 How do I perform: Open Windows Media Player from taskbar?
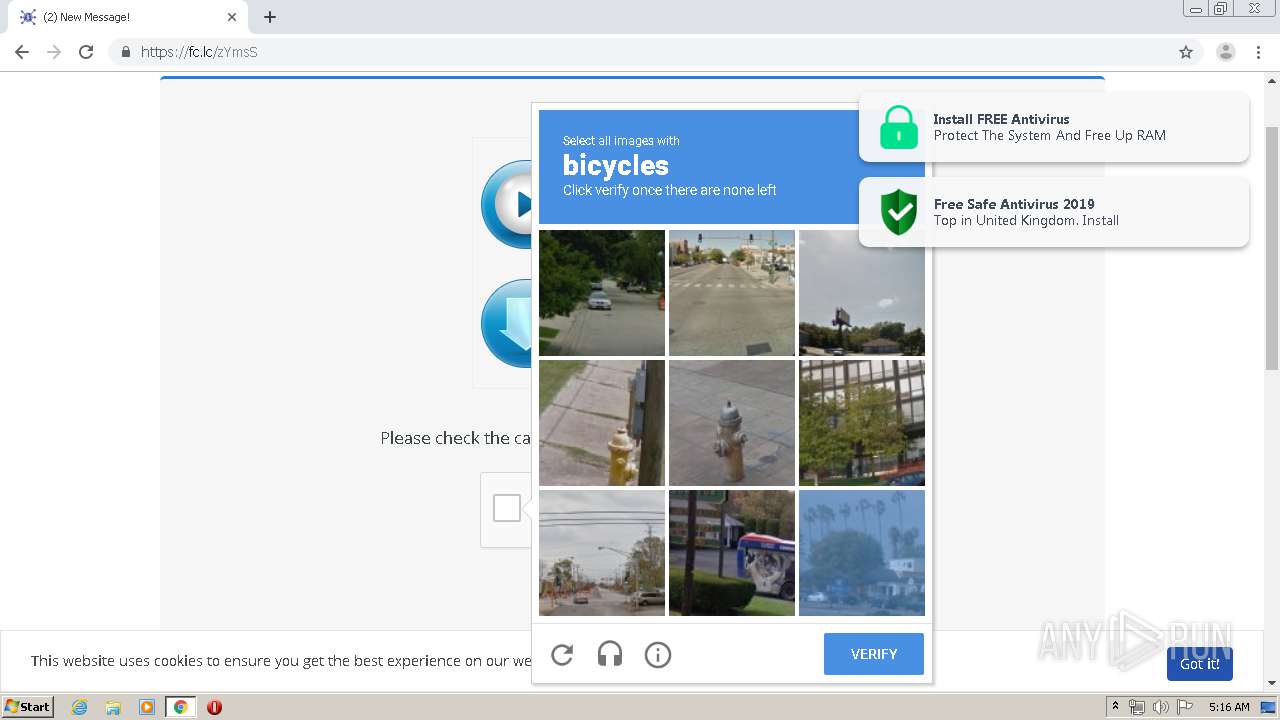pos(147,707)
